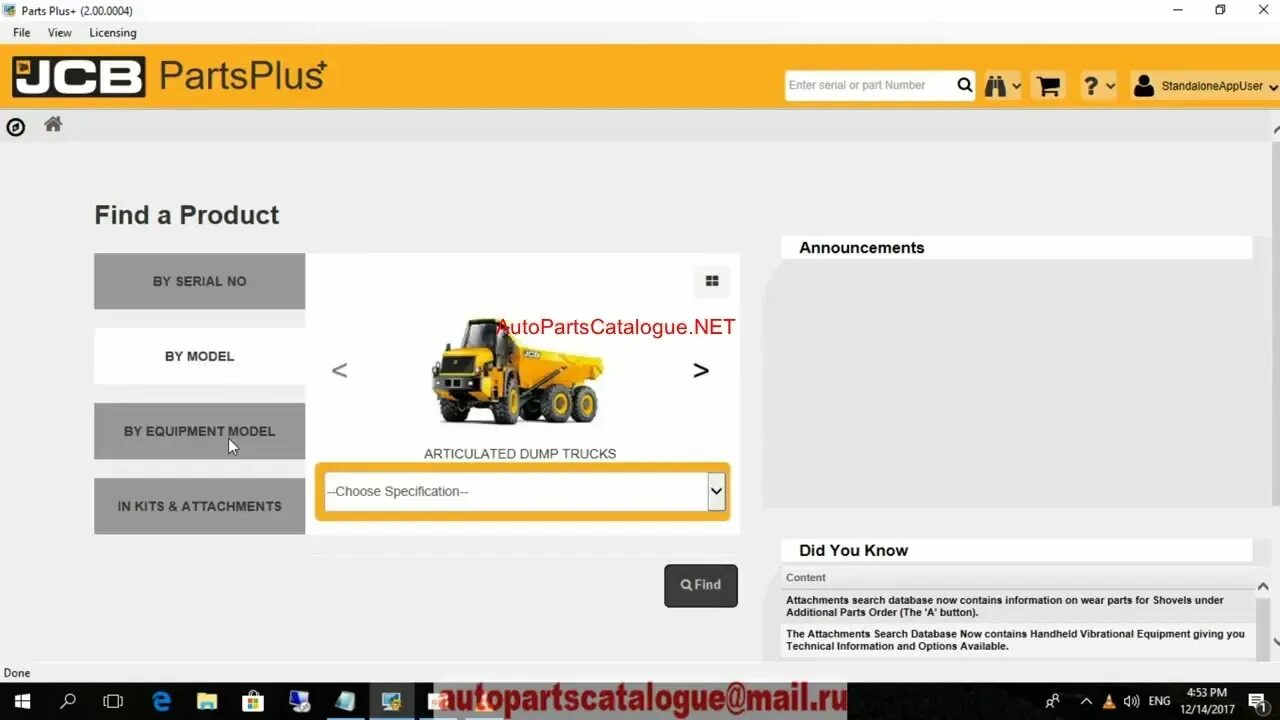Click the ARTICULATED DUMP TRUCKS label
Screen dimensions: 1280x720
520,454
